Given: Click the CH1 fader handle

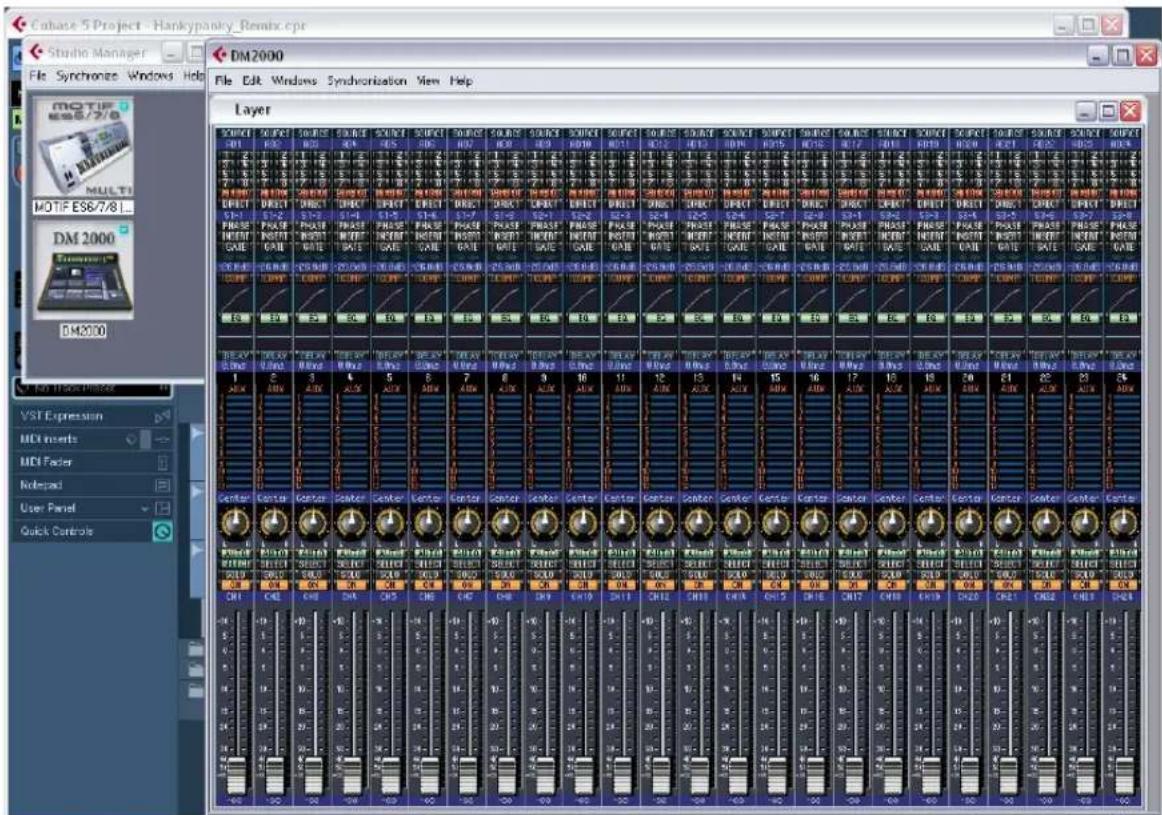Looking at the screenshot, I should point(236,776).
